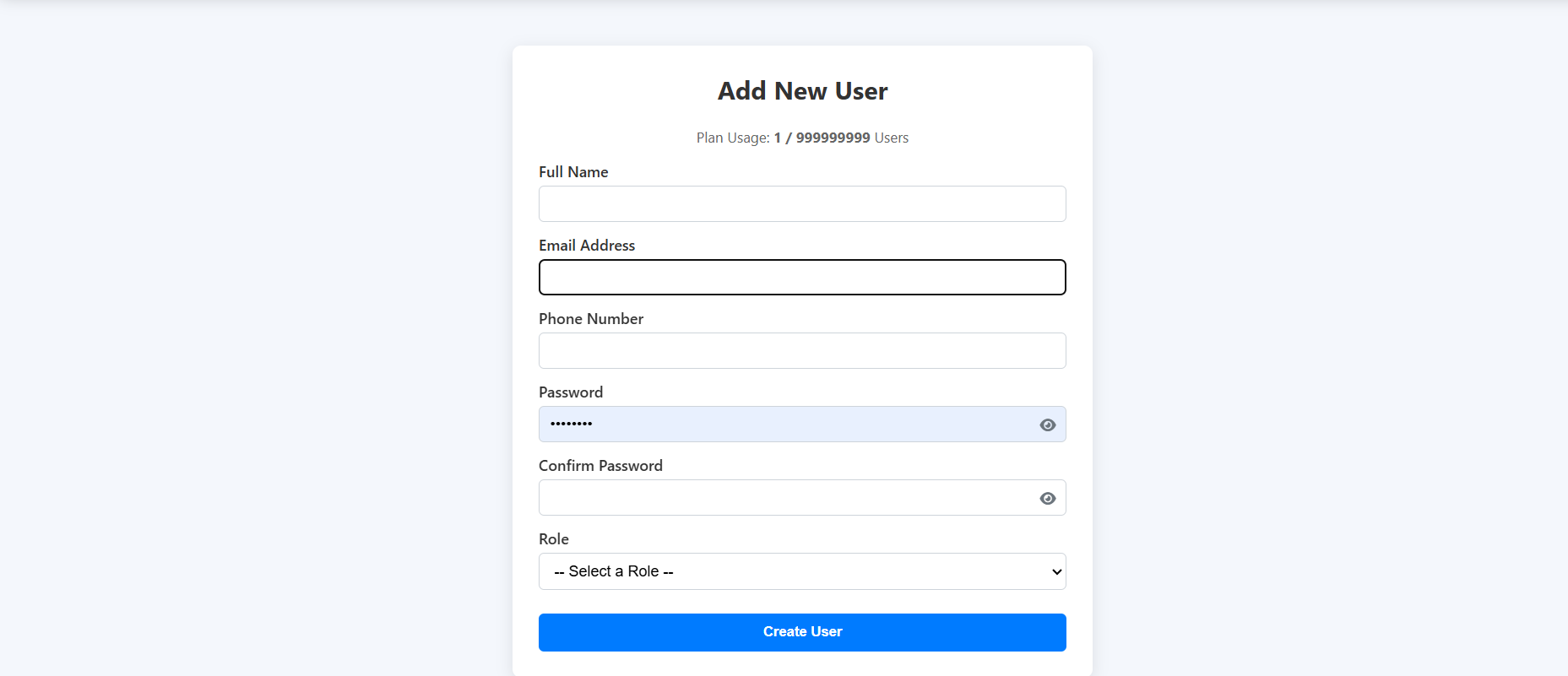The height and width of the screenshot is (676, 1568).
Task: Reveal the Password field using its eye icon
Action: [x=1048, y=425]
